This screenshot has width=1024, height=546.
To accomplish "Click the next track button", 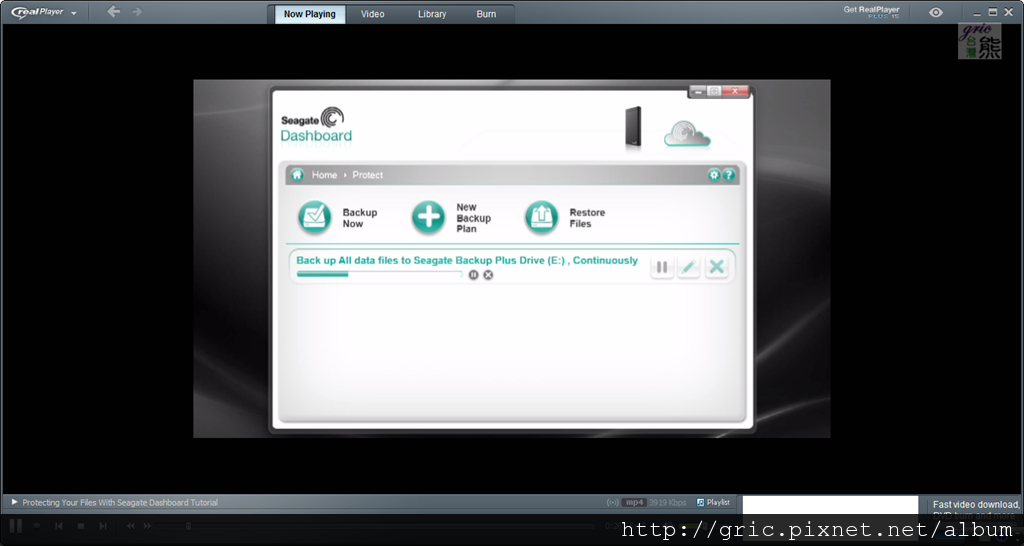I will (103, 526).
